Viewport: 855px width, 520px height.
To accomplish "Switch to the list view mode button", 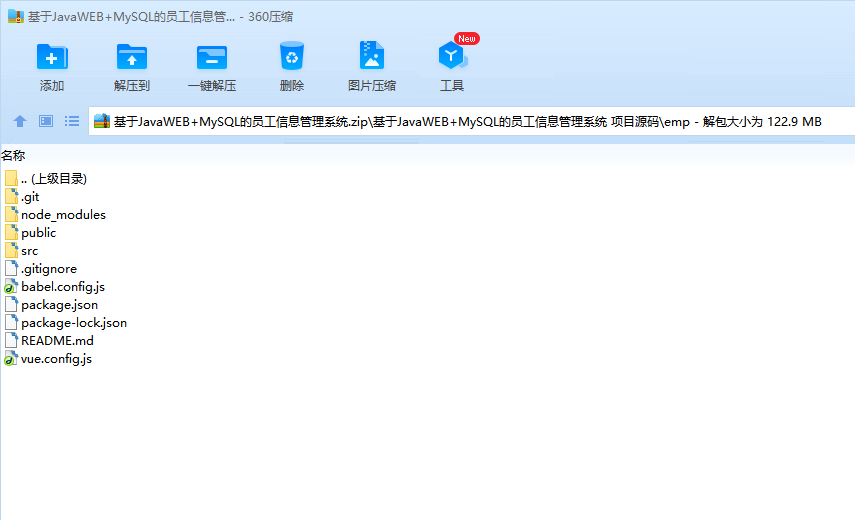I will 72,121.
